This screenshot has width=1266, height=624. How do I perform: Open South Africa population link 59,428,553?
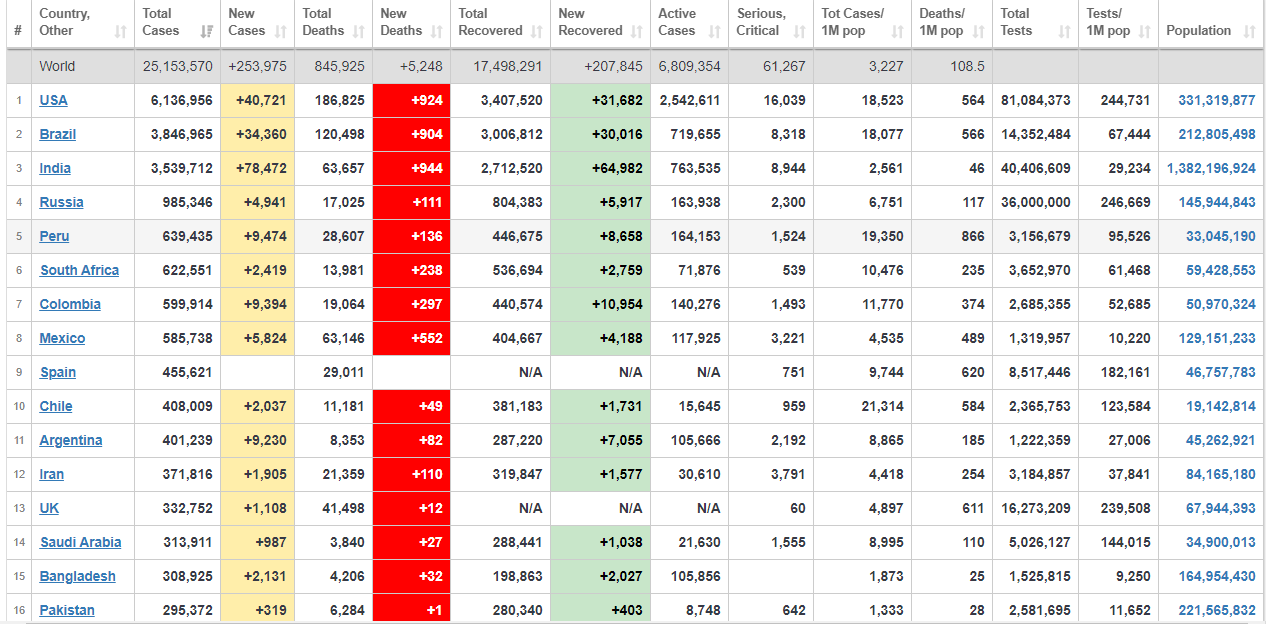point(1221,270)
